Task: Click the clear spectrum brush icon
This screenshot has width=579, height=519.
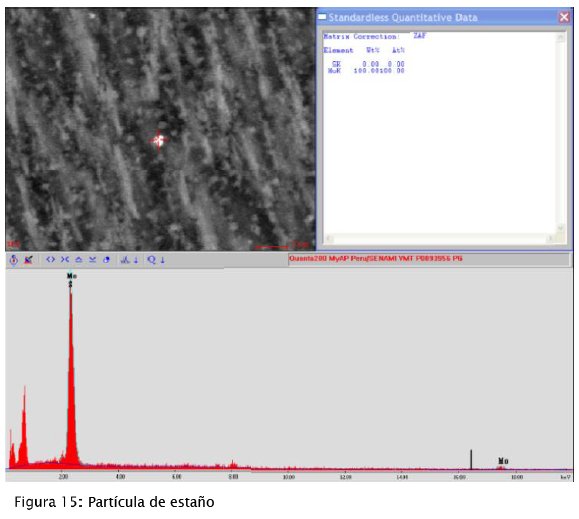Action: (28, 260)
